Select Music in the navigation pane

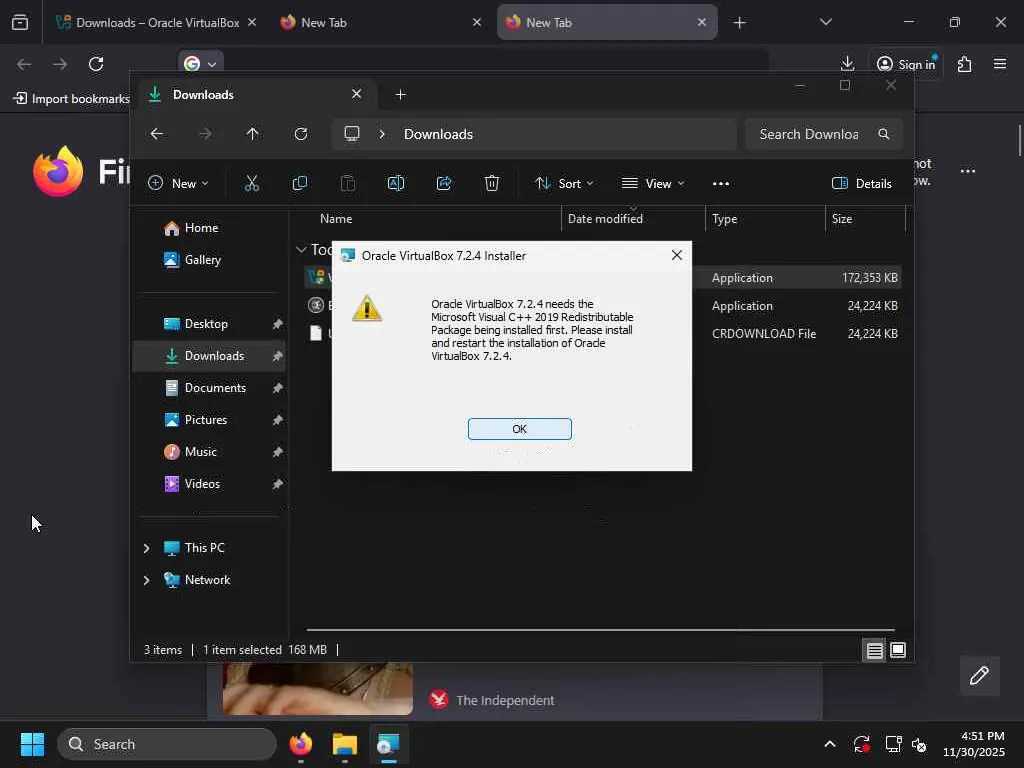(209, 452)
